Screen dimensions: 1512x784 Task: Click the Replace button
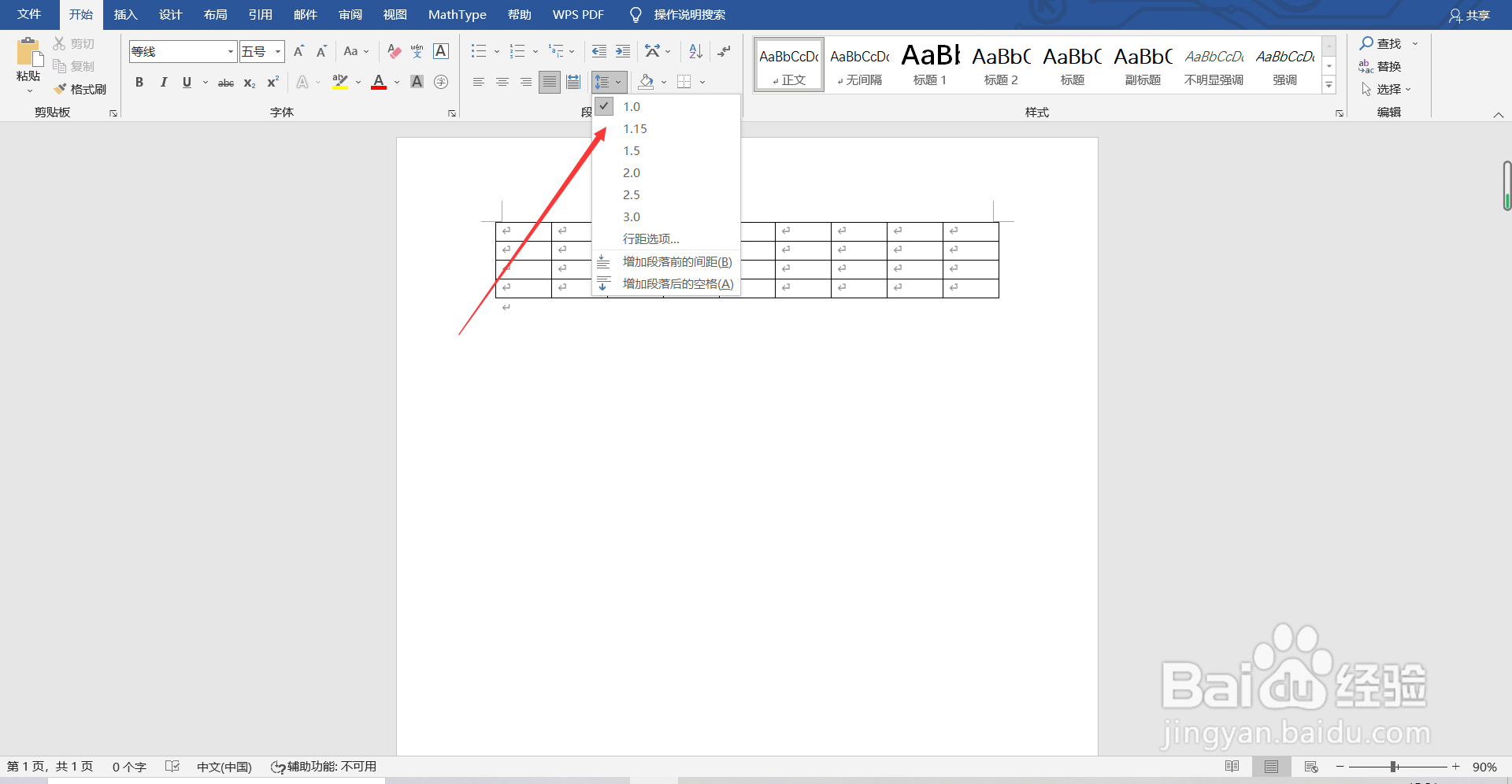pos(1381,66)
